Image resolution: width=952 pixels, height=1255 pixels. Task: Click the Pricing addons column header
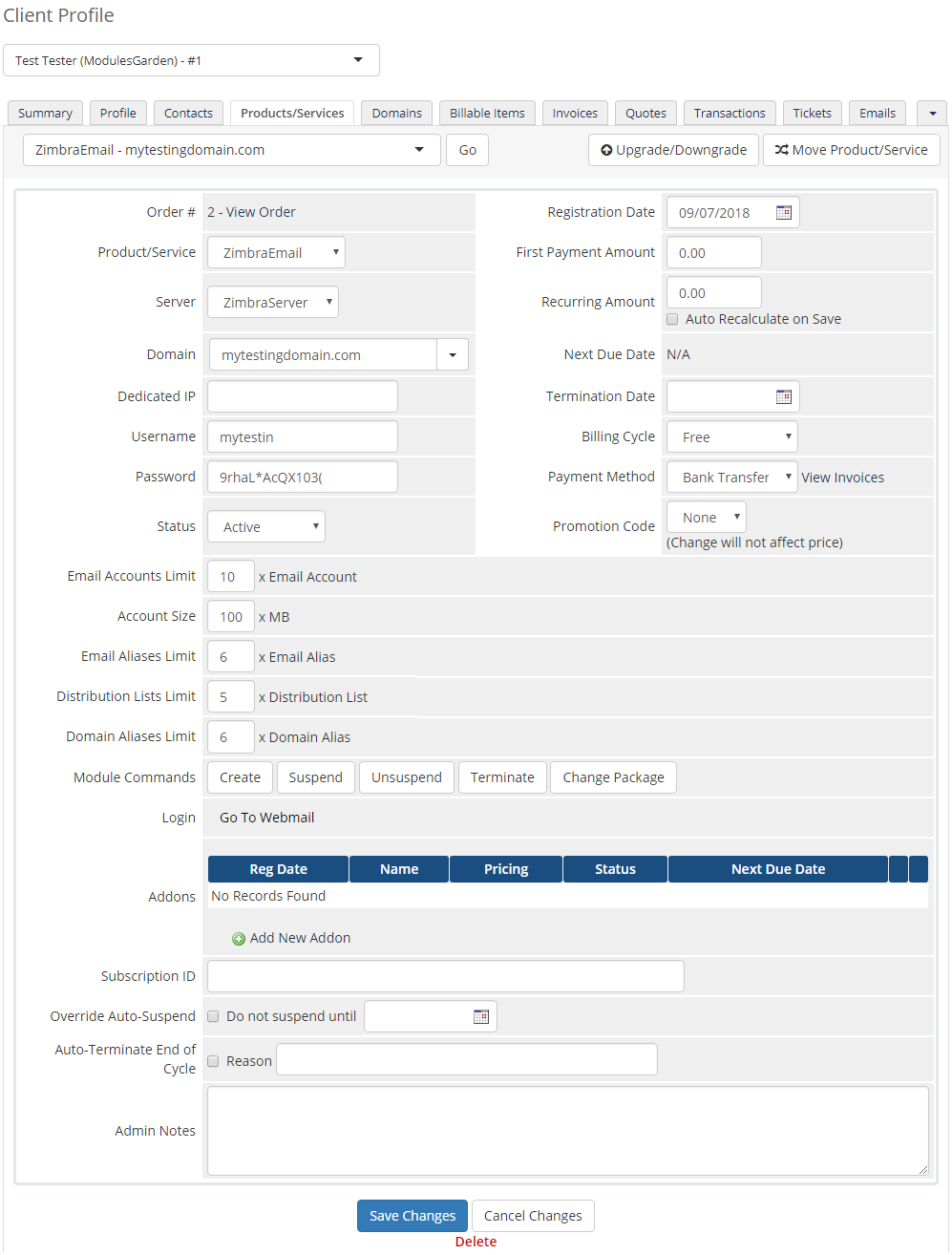tap(506, 869)
